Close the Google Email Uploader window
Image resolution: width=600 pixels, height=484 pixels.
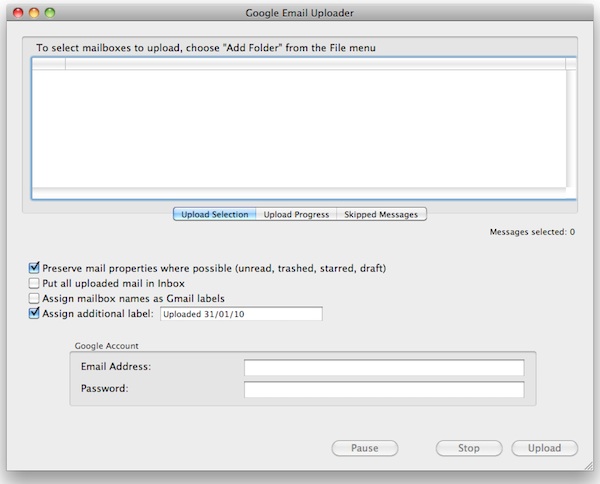18,13
